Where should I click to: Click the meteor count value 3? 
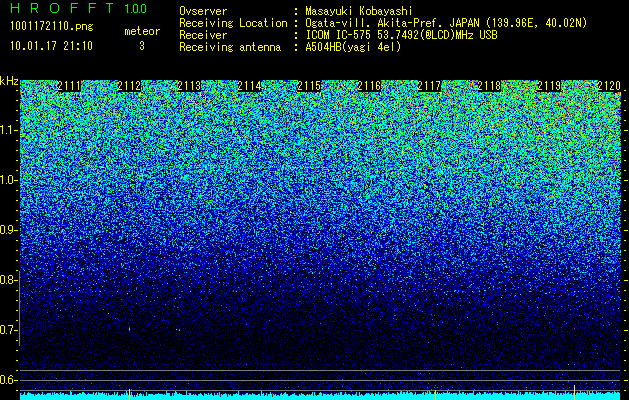[142, 46]
